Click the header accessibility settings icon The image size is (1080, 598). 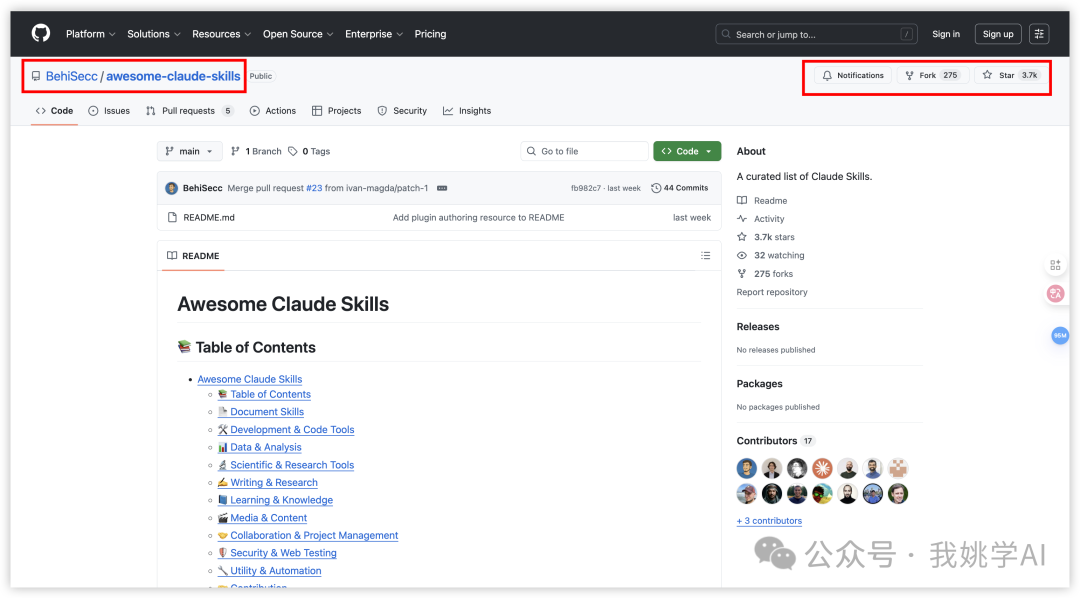click(x=1039, y=34)
